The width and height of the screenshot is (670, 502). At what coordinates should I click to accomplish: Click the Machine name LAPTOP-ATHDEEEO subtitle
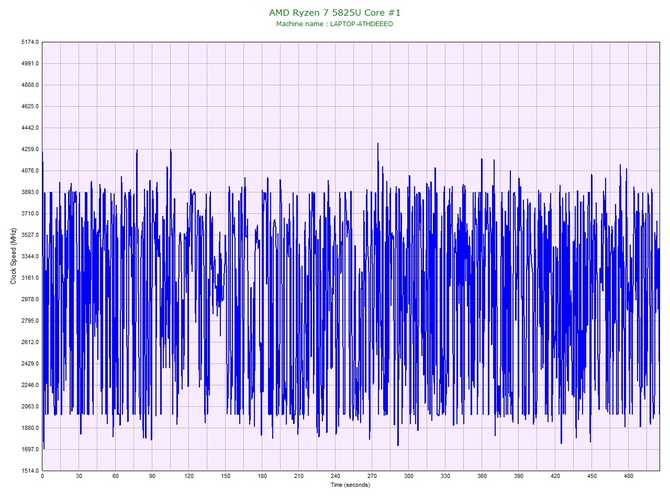click(x=335, y=24)
